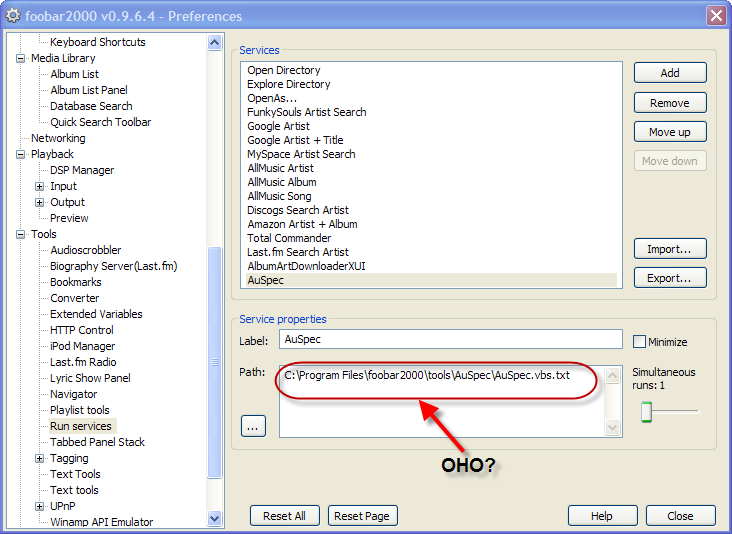
Task: Click the Remove service button
Action: pyautogui.click(x=670, y=103)
